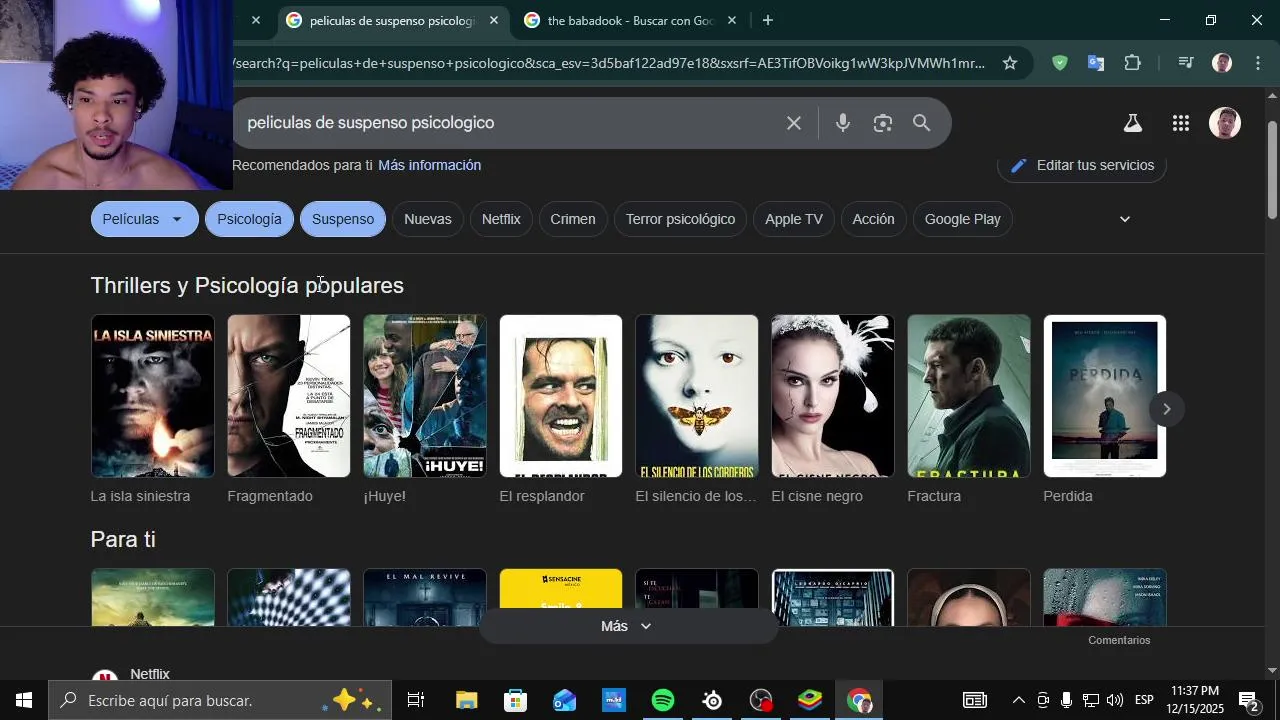Switch to 'the babadook' browser tab
This screenshot has width=1280, height=720.
630,20
